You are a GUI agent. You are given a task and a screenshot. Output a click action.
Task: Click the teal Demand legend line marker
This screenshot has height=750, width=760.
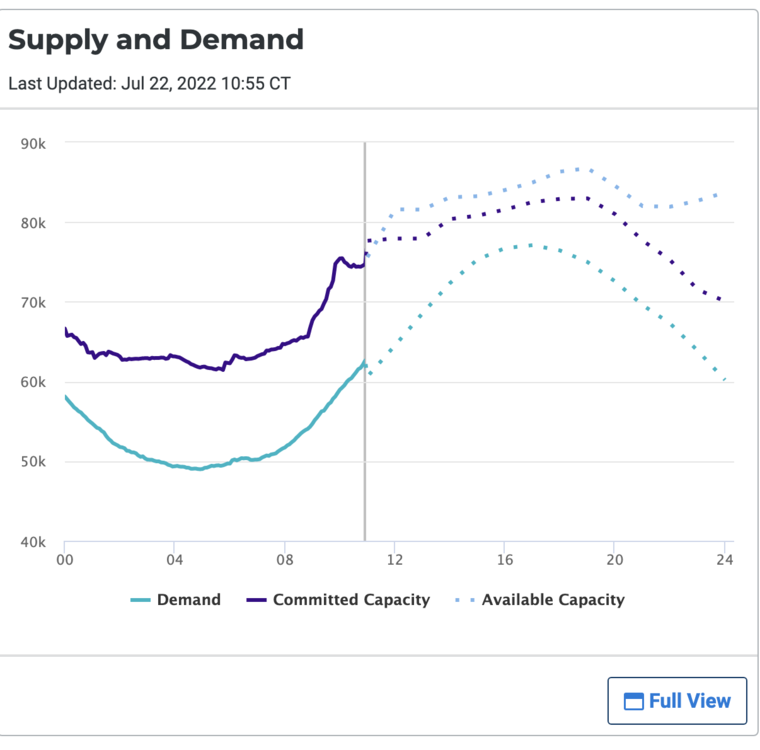pyautogui.click(x=140, y=601)
